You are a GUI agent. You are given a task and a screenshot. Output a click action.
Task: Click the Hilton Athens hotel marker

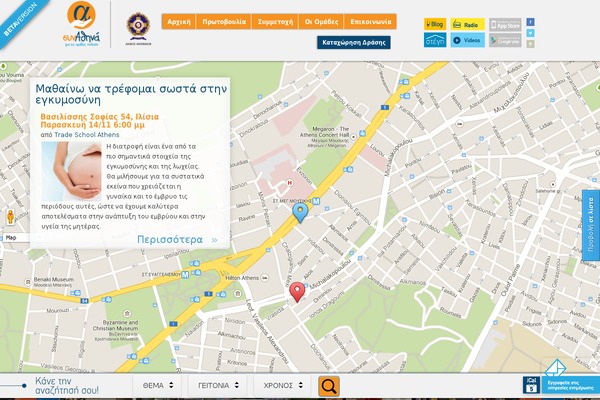(264, 278)
